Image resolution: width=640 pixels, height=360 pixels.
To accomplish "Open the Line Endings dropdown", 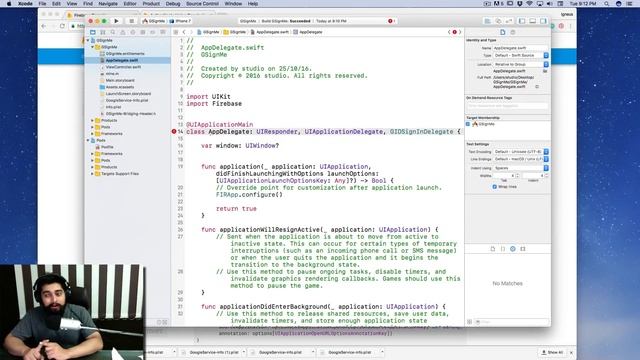I will coord(521,159).
